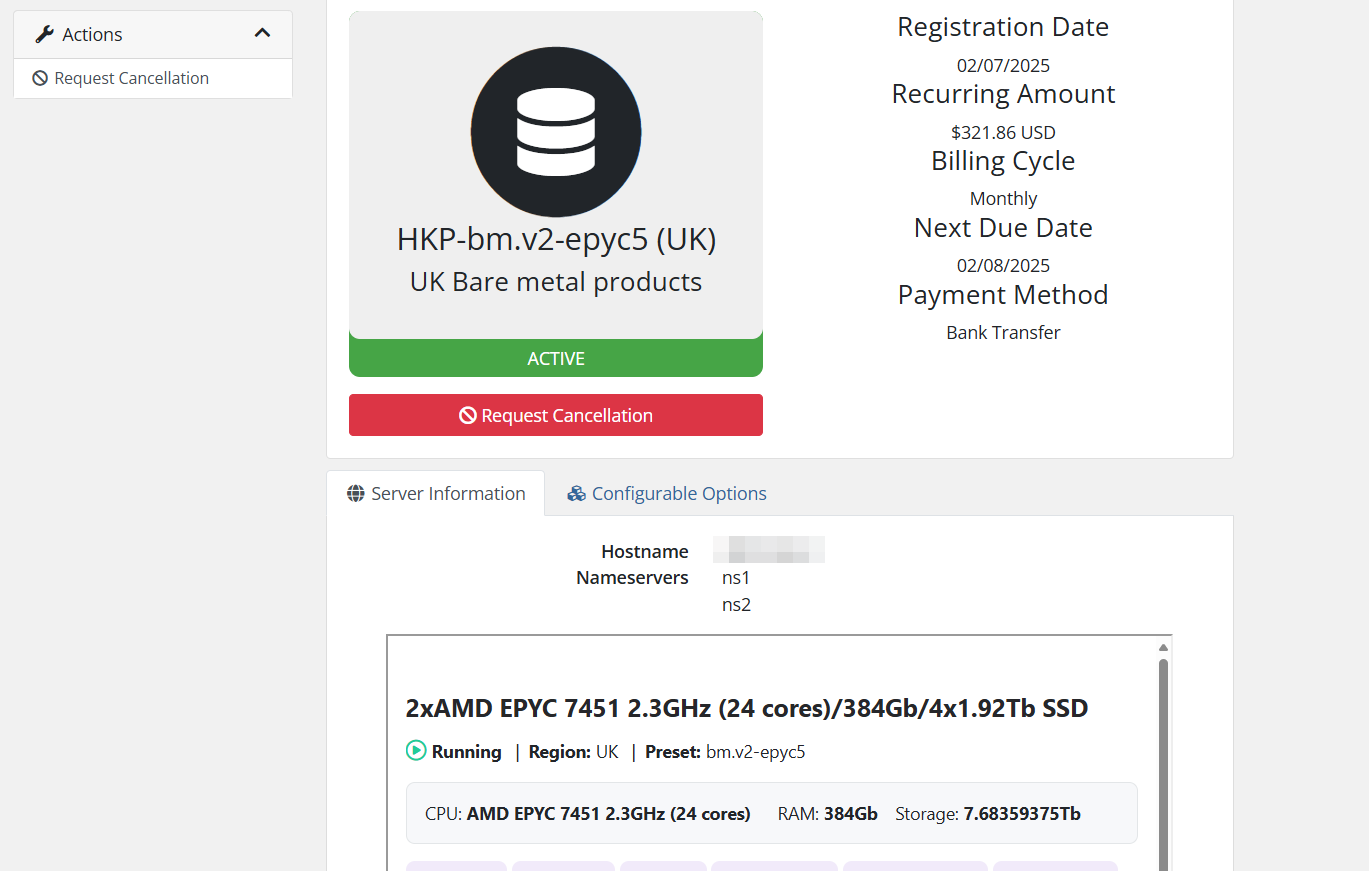
Task: Click the green ACTIVE status bar
Action: 556,358
